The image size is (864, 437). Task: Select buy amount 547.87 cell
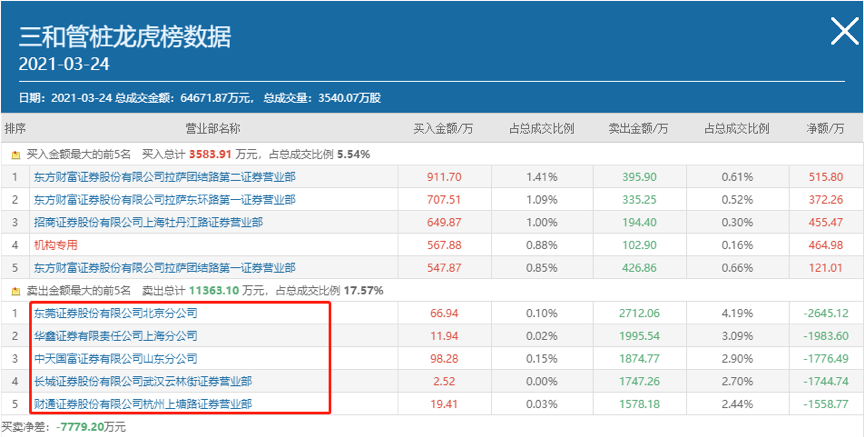(444, 268)
